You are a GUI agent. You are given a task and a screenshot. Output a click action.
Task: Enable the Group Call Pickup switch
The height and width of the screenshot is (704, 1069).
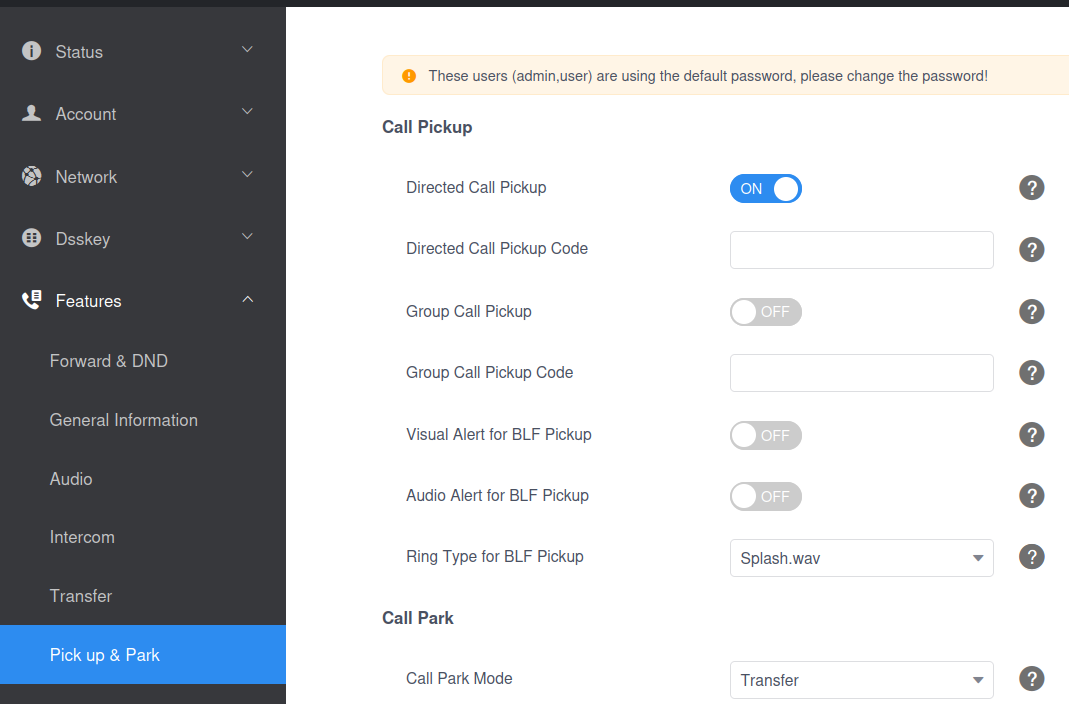click(766, 312)
